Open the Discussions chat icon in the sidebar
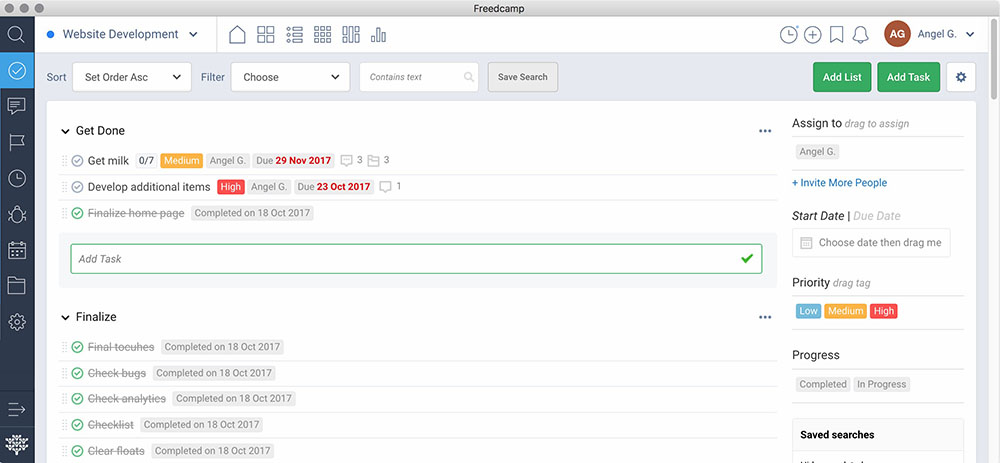This screenshot has width=1000, height=463. 16,106
